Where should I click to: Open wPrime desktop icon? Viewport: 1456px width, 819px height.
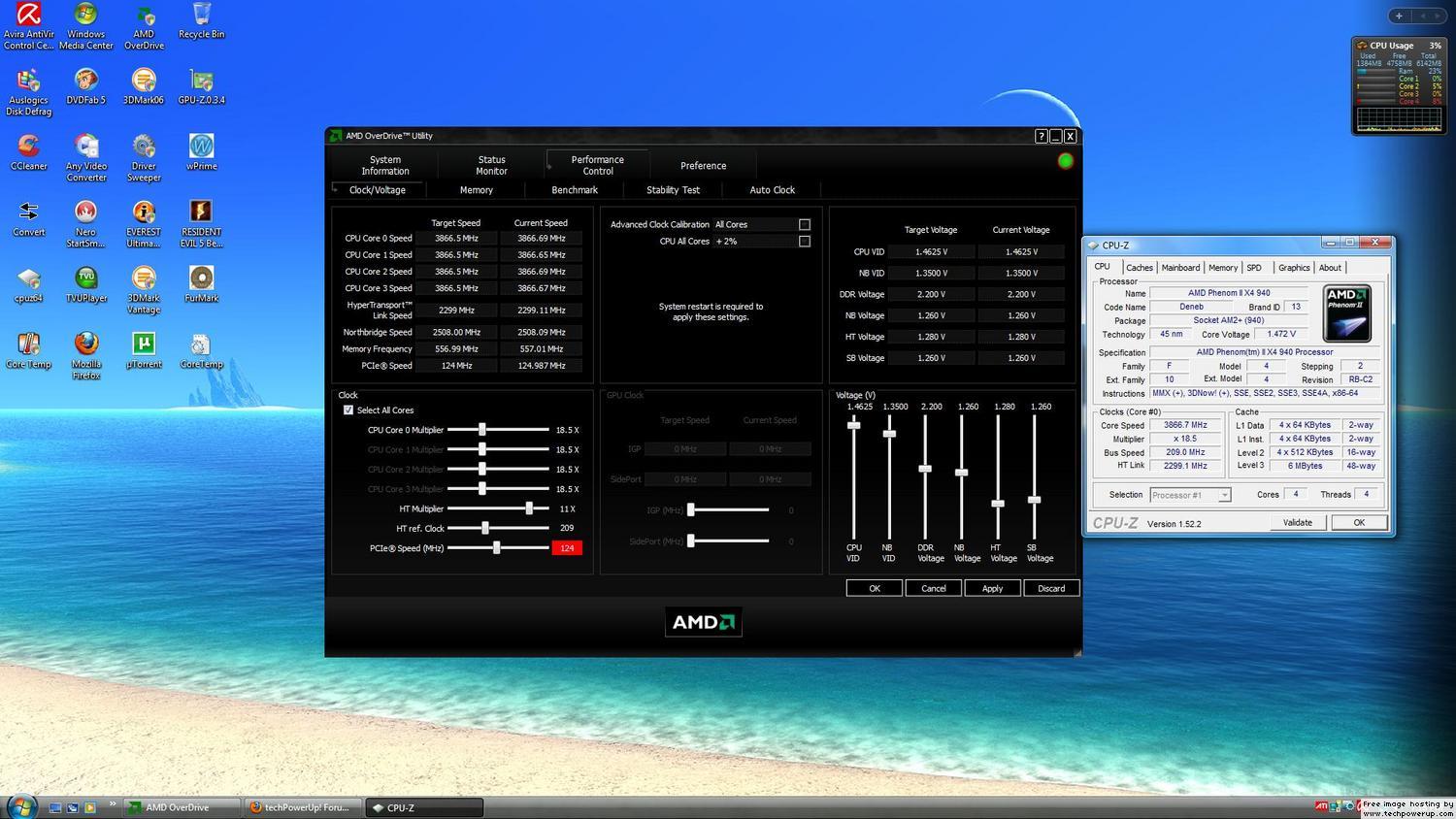click(x=201, y=153)
